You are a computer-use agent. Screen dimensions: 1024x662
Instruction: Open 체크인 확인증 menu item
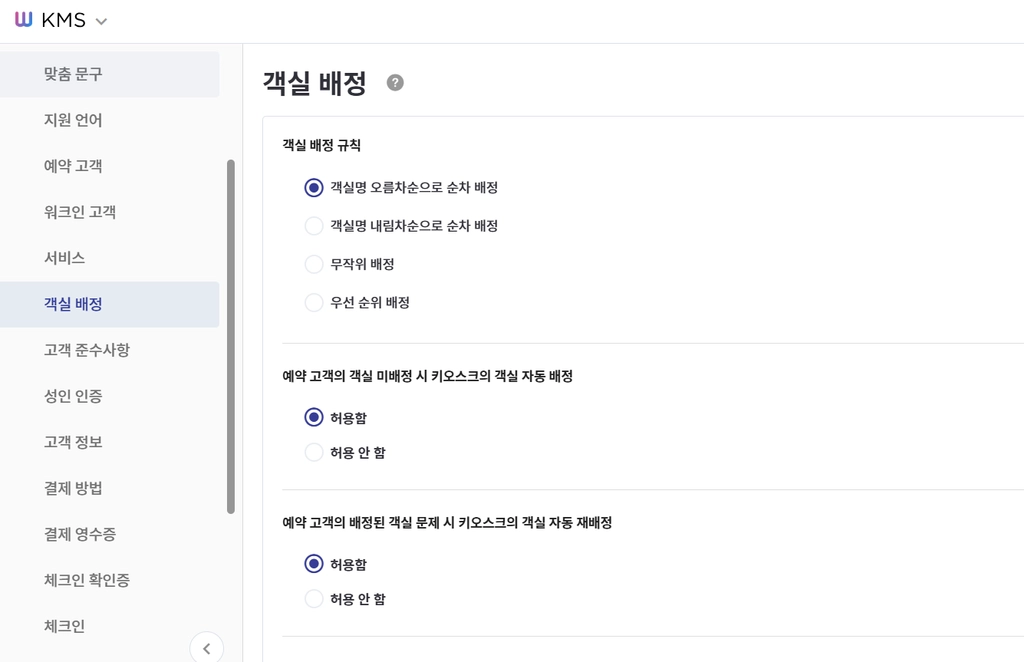tap(110, 580)
